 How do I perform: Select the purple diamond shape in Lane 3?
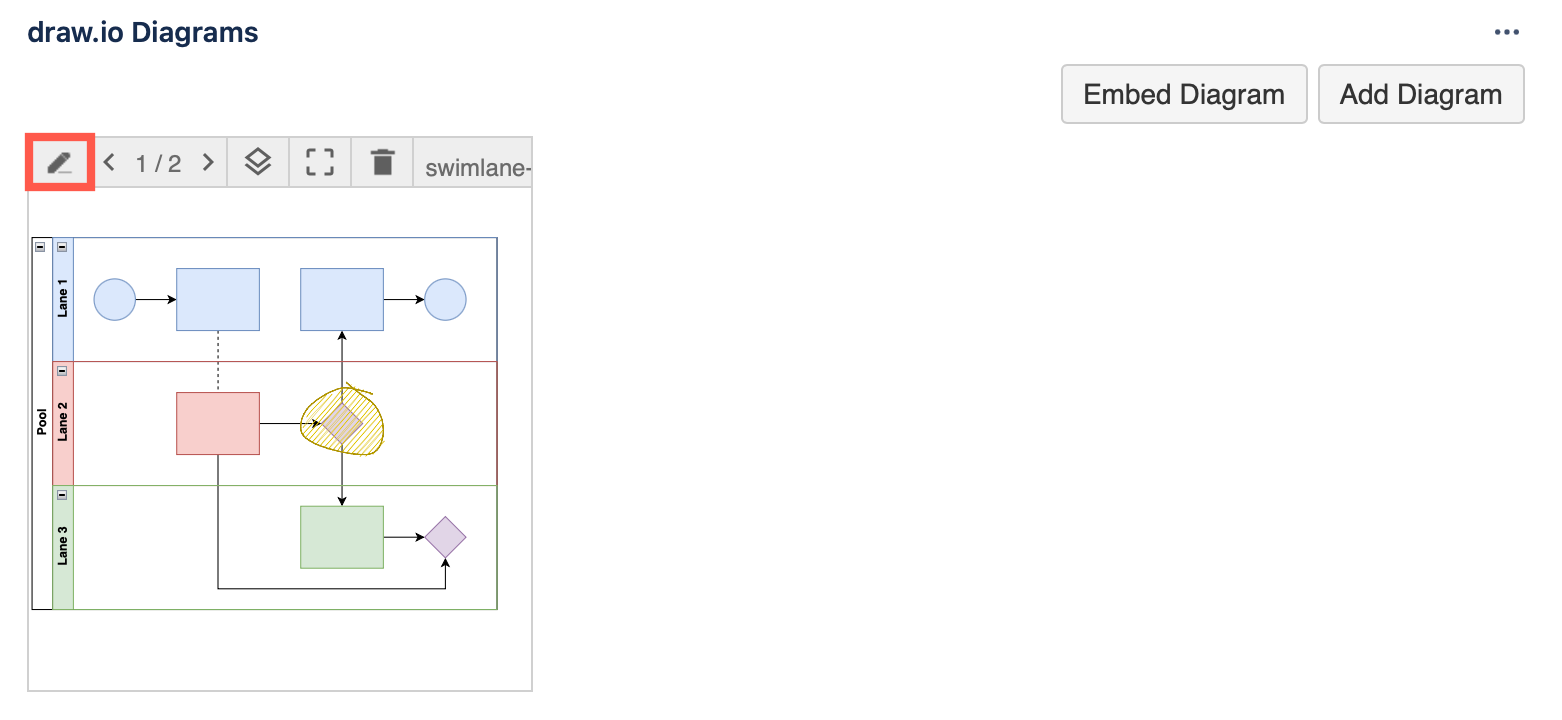tap(446, 536)
